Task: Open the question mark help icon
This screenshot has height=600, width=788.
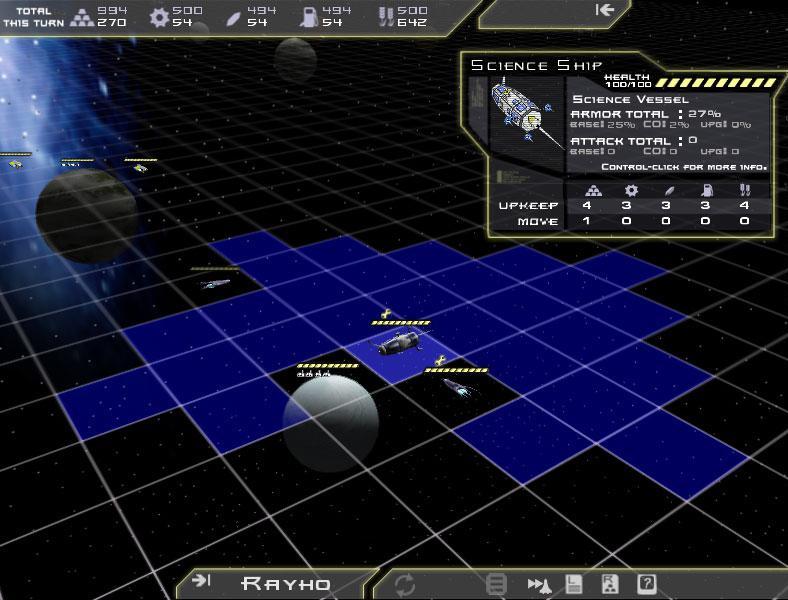Action: [x=647, y=584]
